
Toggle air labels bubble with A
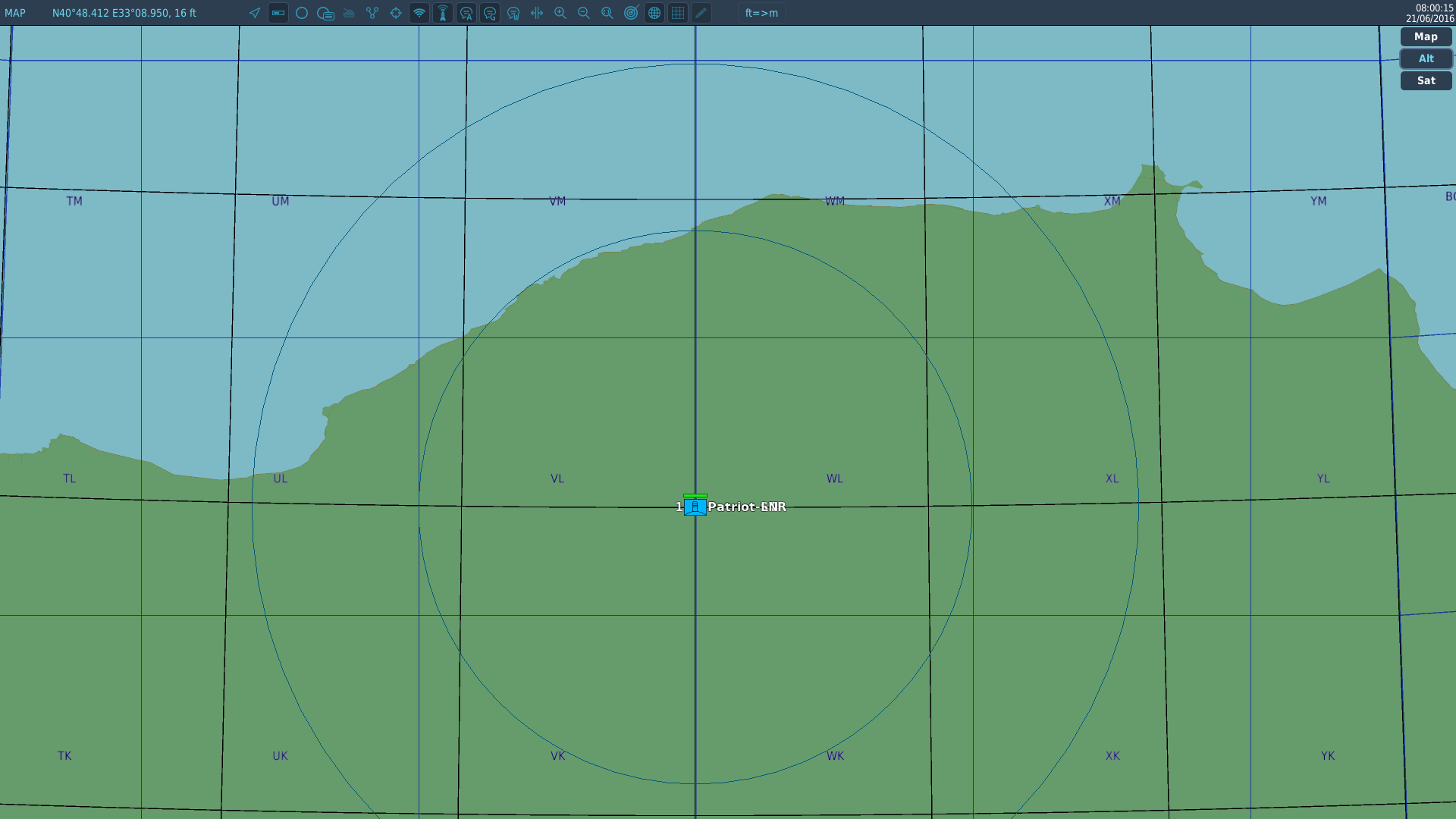point(466,13)
